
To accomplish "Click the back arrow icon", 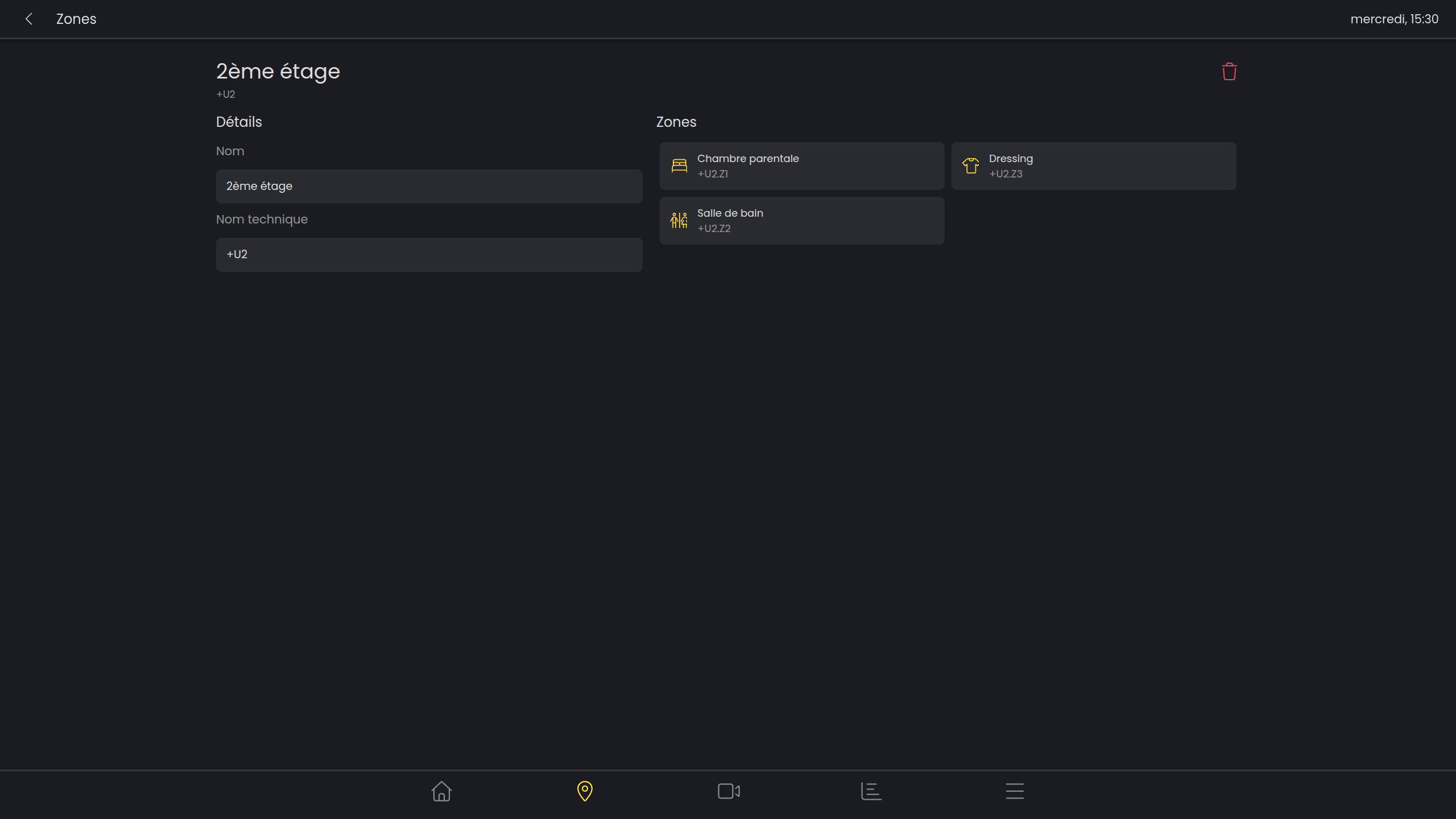I will 29,19.
